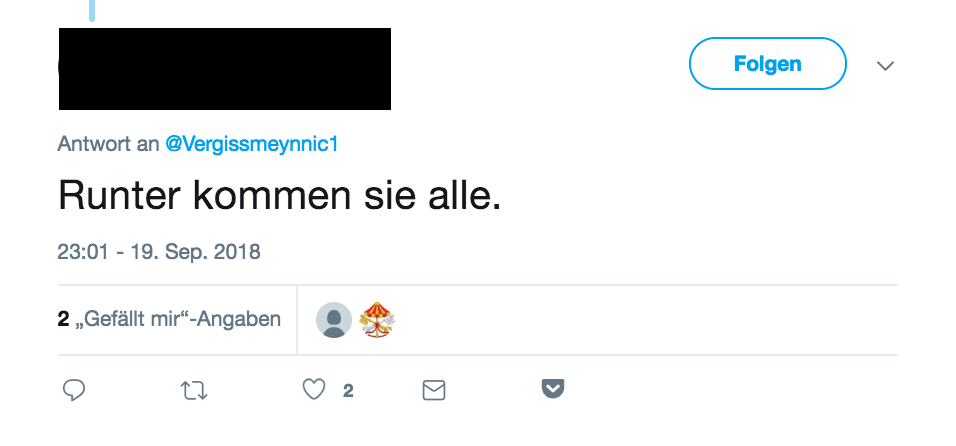The image size is (956, 446).
Task: Click the Folgen button
Action: coord(768,63)
